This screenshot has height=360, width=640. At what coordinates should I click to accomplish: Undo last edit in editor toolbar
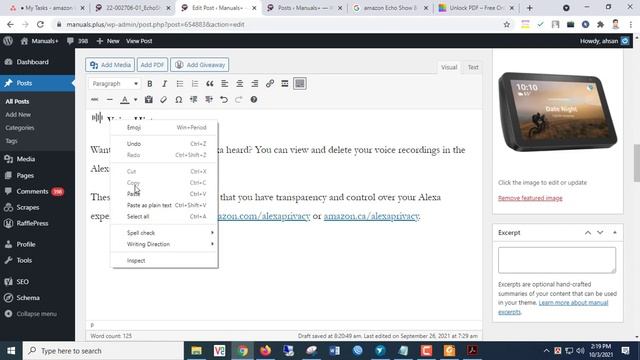pos(224,100)
